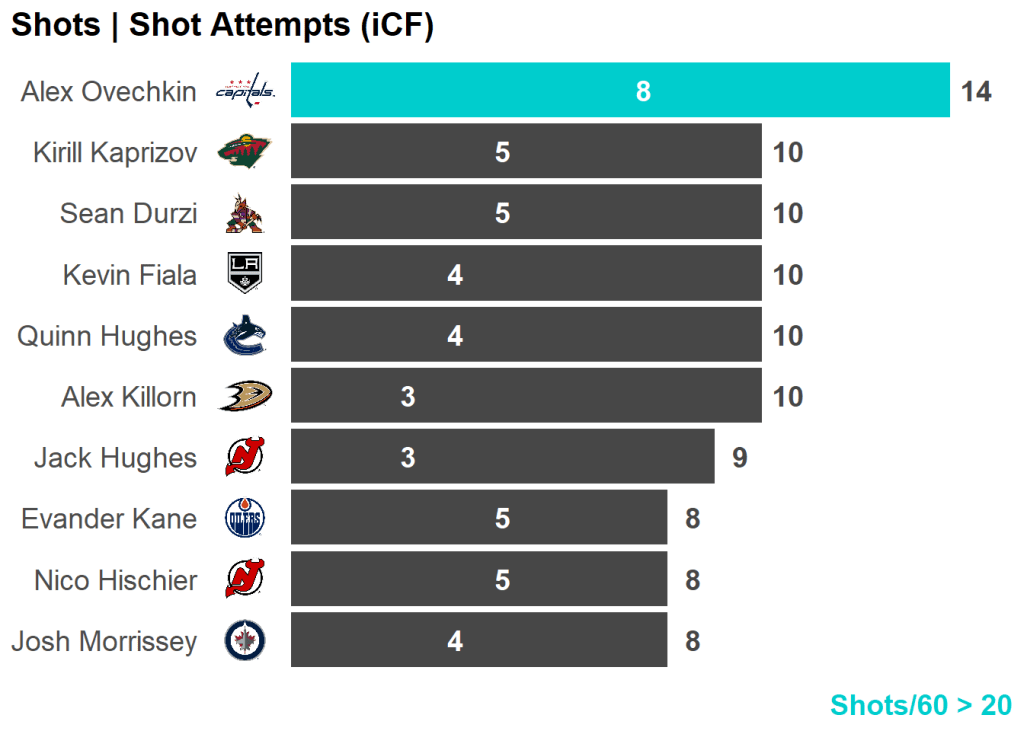Click the Josh Morrissey player name
1024x731 pixels.
click(104, 641)
